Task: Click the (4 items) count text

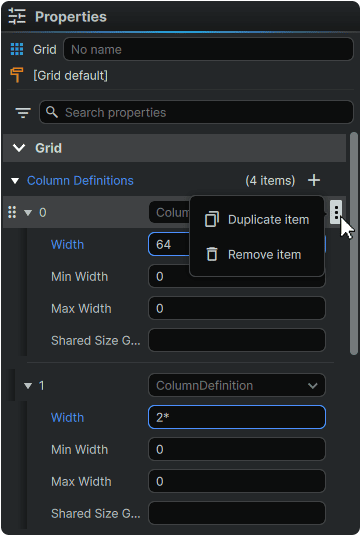Action: [270, 180]
